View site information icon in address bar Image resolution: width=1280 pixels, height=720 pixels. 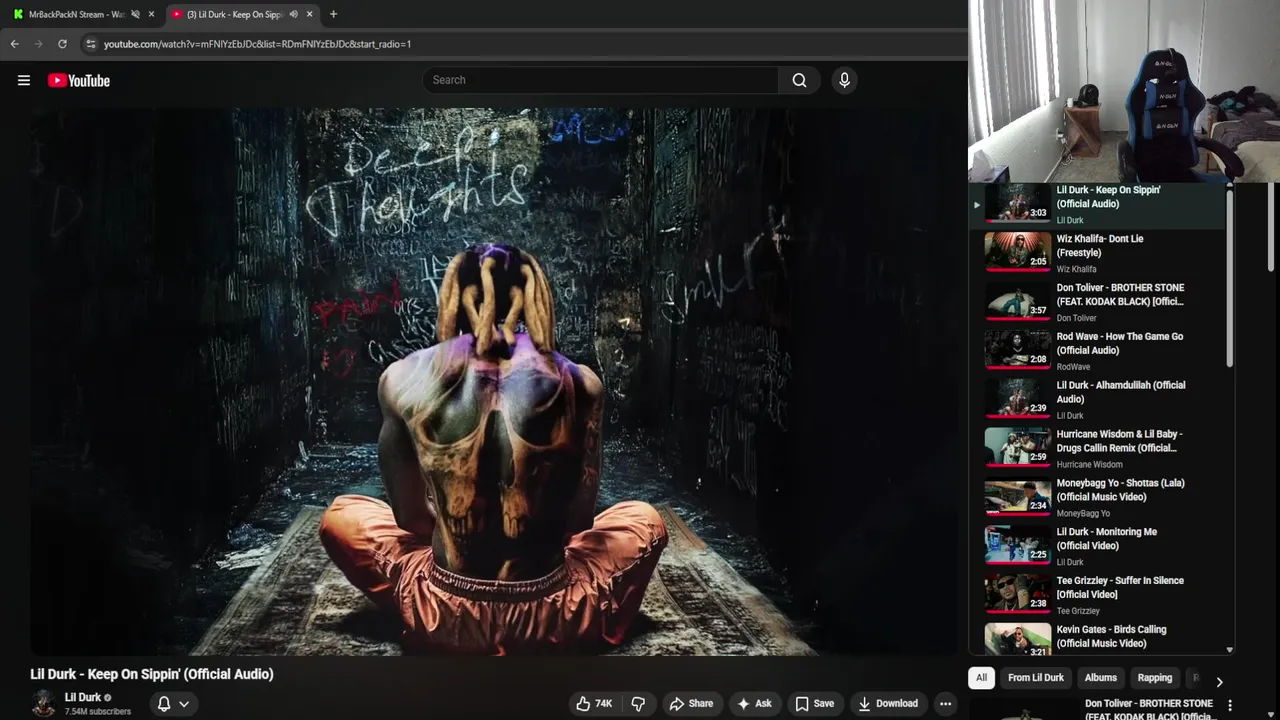90,44
